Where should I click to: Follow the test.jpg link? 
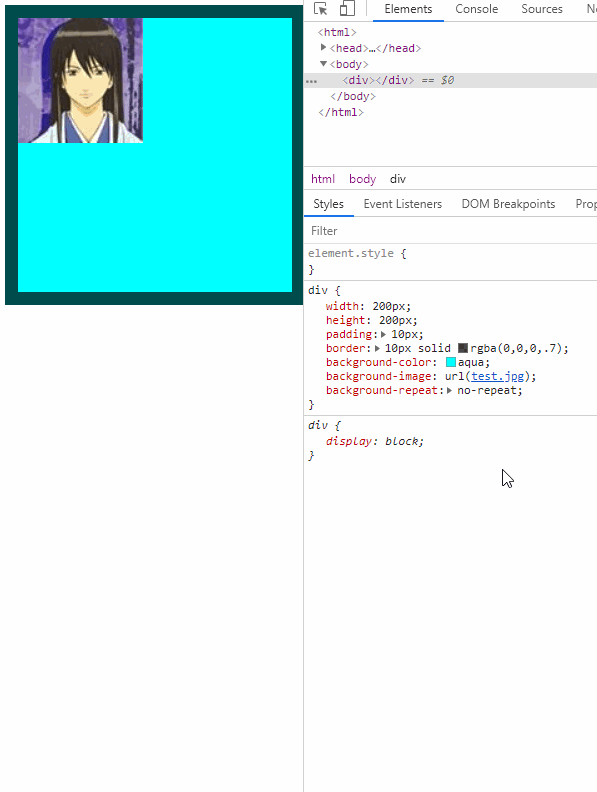point(498,376)
